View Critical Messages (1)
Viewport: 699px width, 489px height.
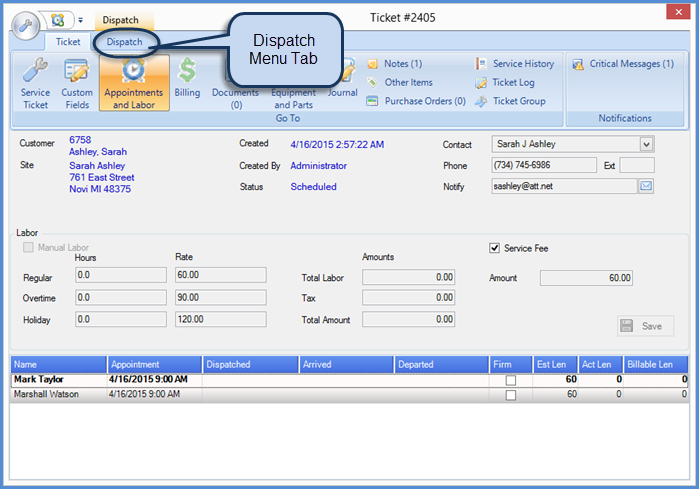coord(624,64)
